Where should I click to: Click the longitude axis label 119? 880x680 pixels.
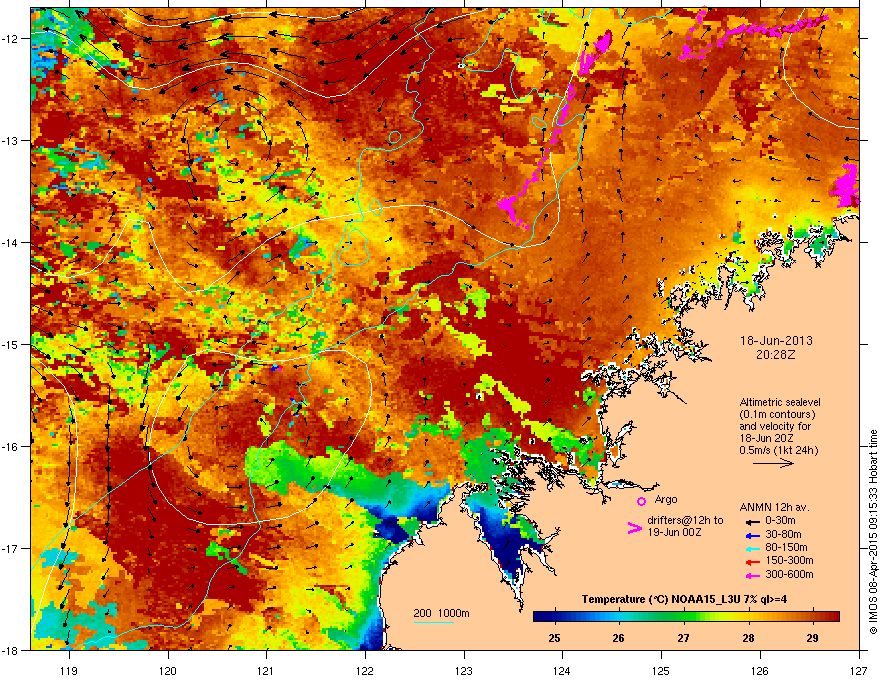pos(69,670)
